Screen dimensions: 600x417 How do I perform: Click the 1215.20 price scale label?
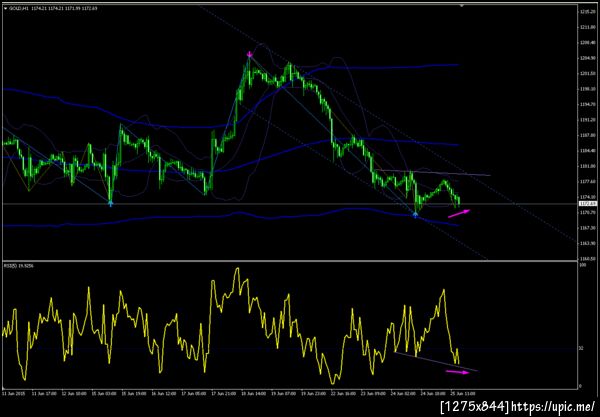pos(587,12)
